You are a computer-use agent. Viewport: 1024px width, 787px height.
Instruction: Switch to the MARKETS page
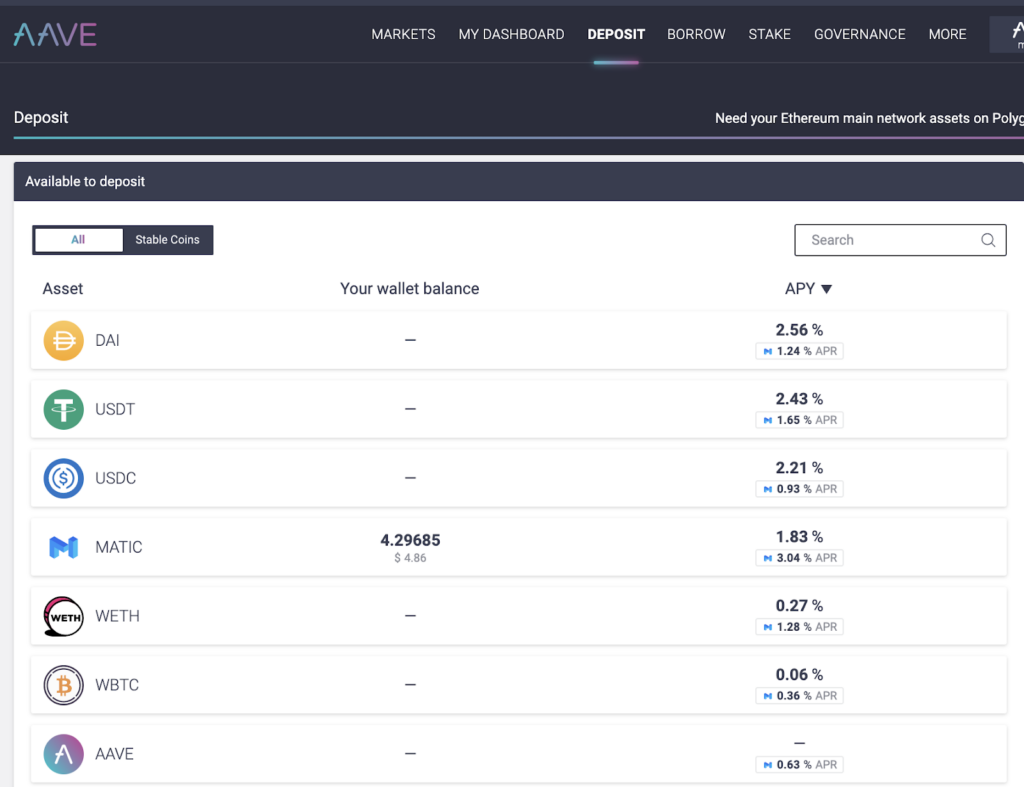point(403,34)
